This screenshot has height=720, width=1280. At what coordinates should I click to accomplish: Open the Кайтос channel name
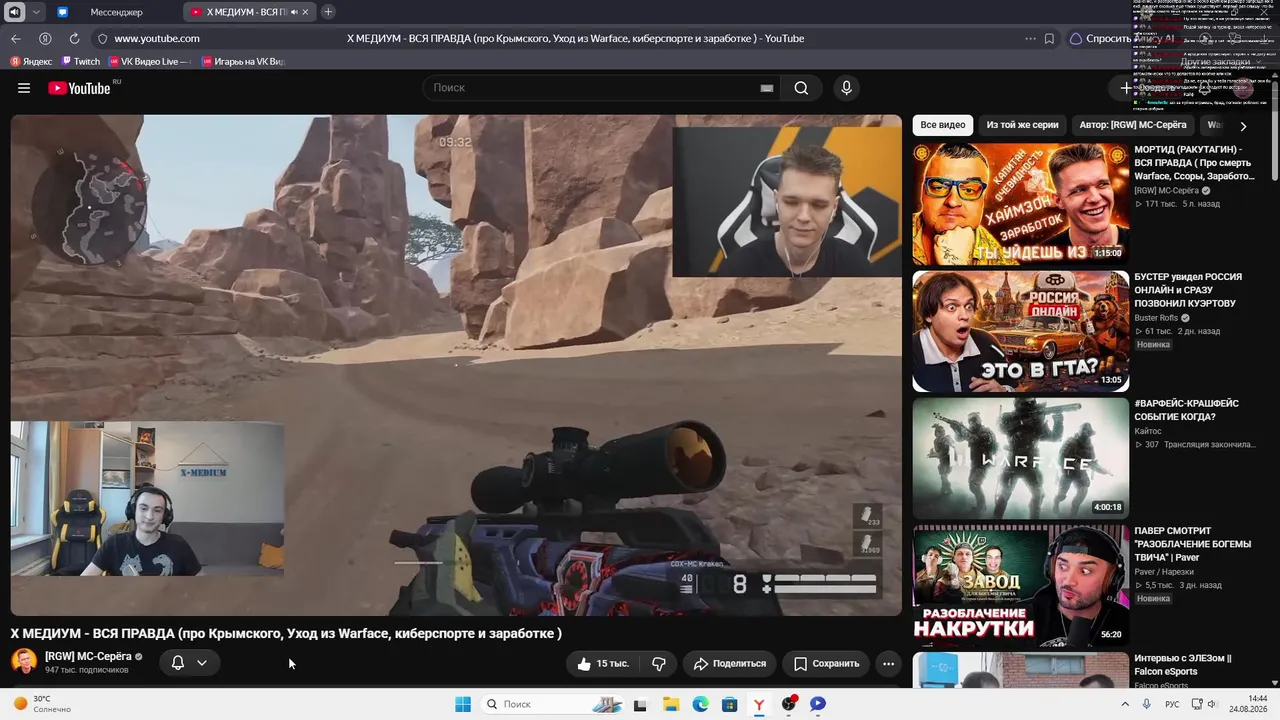pos(1148,431)
